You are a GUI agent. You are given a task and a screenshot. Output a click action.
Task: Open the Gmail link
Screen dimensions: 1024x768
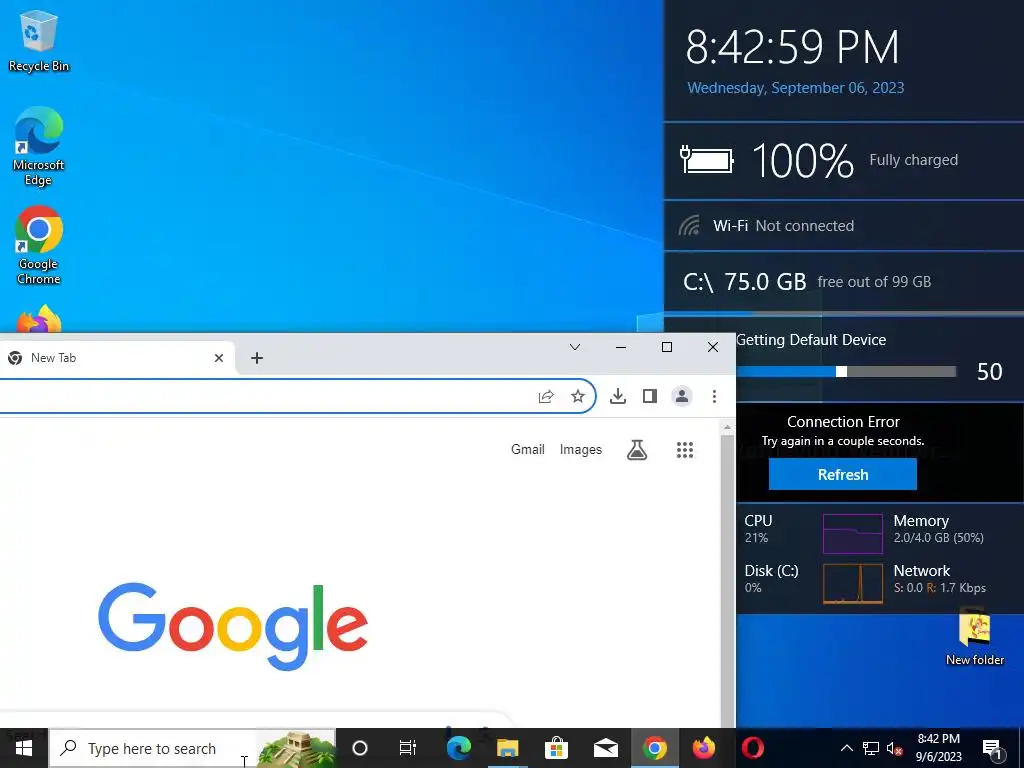coord(528,450)
